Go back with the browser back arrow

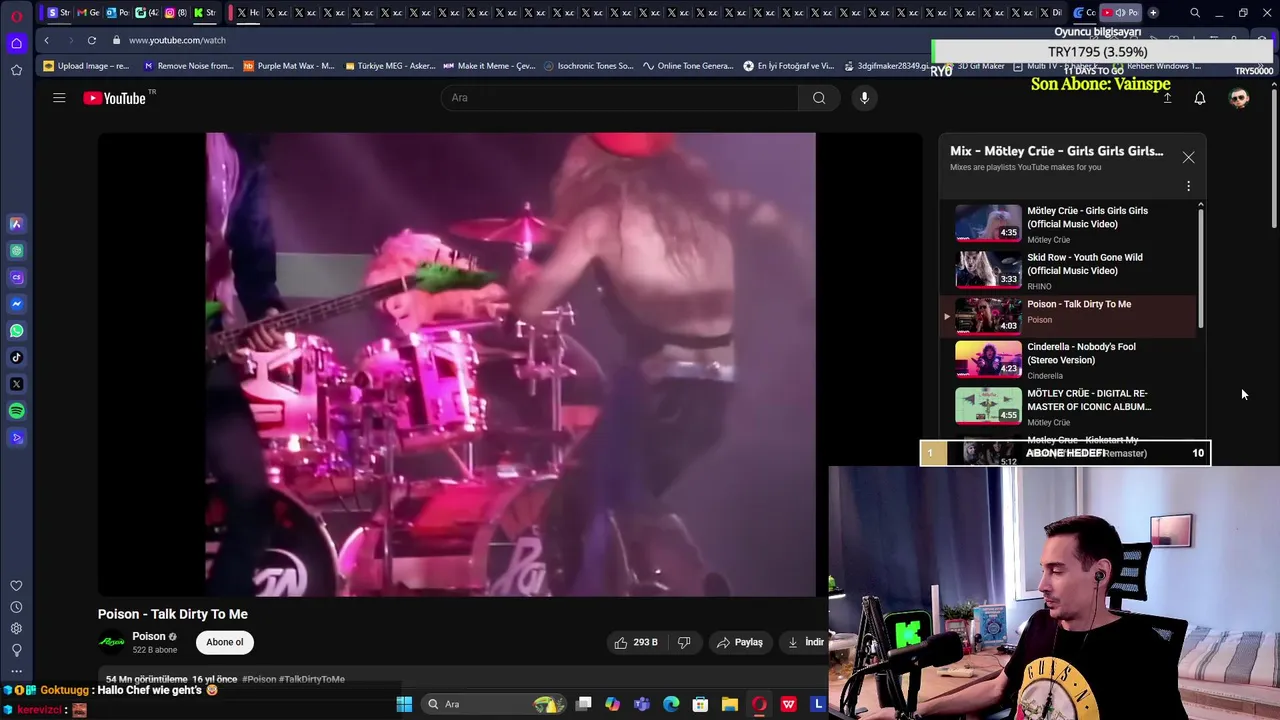pyautogui.click(x=46, y=40)
